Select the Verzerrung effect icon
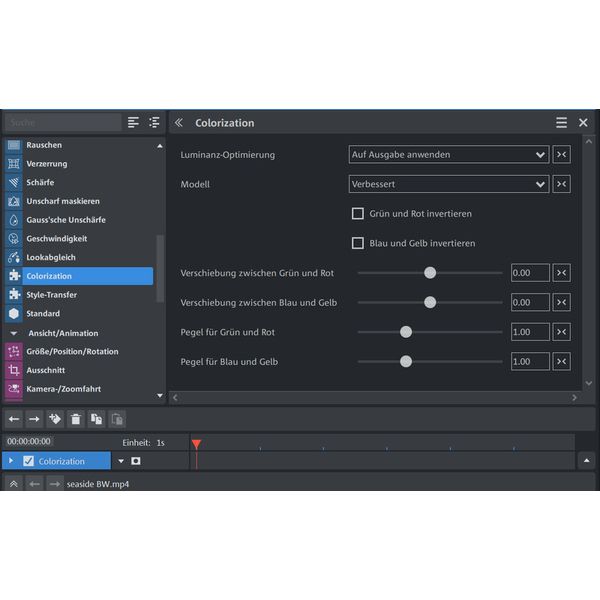This screenshot has height=600, width=600. pyautogui.click(x=14, y=164)
